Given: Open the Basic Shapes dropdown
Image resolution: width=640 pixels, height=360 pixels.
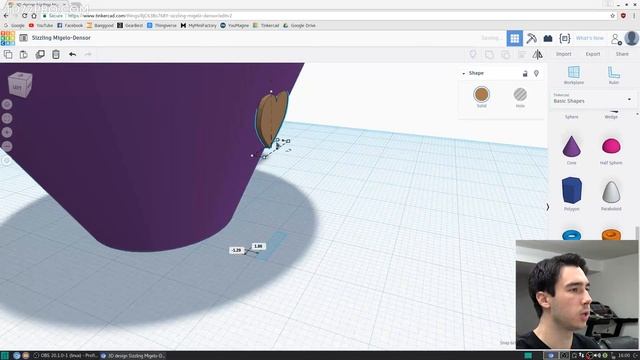Looking at the screenshot, I should click(593, 99).
